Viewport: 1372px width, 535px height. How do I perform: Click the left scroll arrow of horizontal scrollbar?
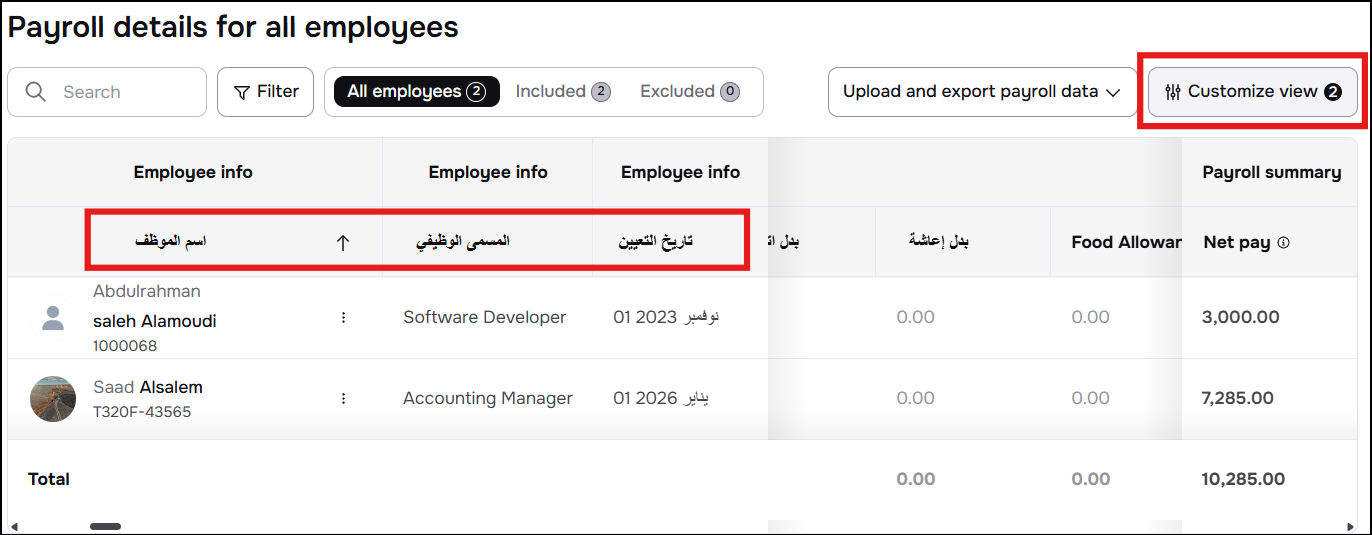click(14, 526)
